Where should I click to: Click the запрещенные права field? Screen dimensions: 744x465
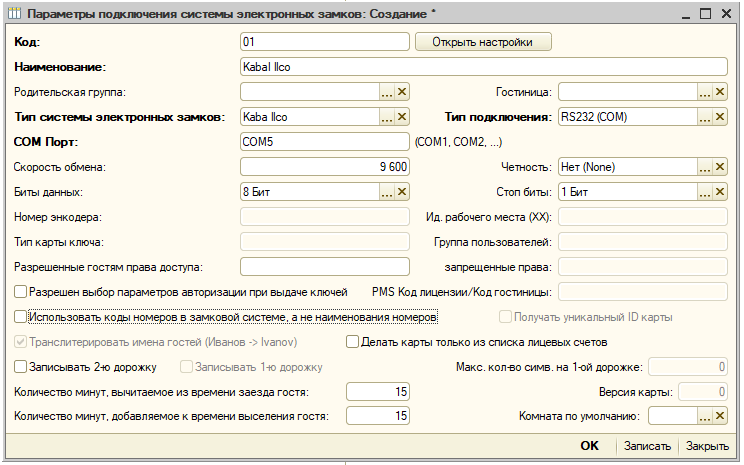(642, 267)
